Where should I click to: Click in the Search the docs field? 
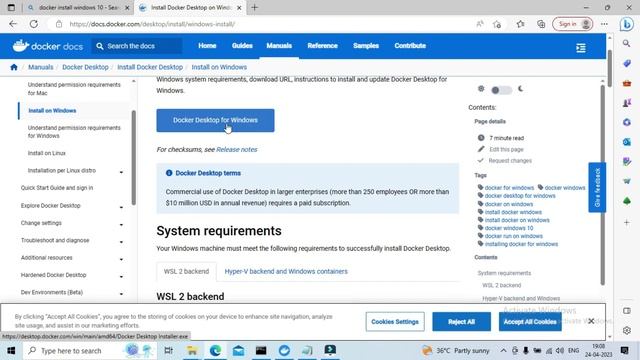click(137, 46)
